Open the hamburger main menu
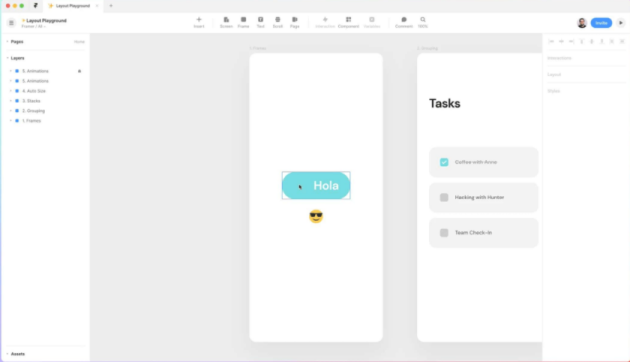This screenshot has height=362, width=630. (x=11, y=23)
